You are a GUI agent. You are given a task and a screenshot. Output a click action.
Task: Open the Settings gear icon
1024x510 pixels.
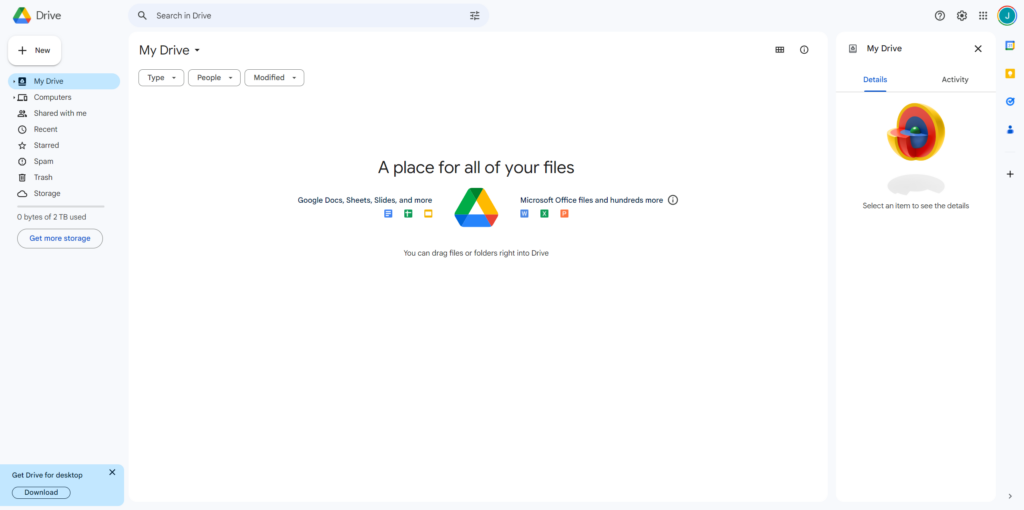coord(962,16)
